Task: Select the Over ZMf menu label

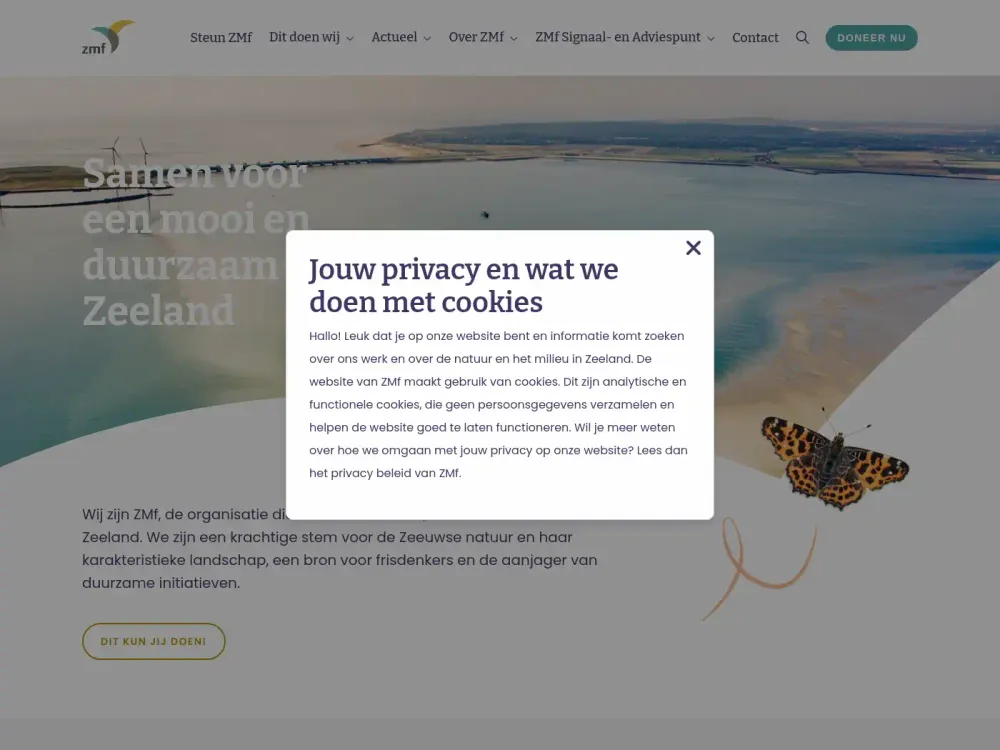Action: click(476, 37)
